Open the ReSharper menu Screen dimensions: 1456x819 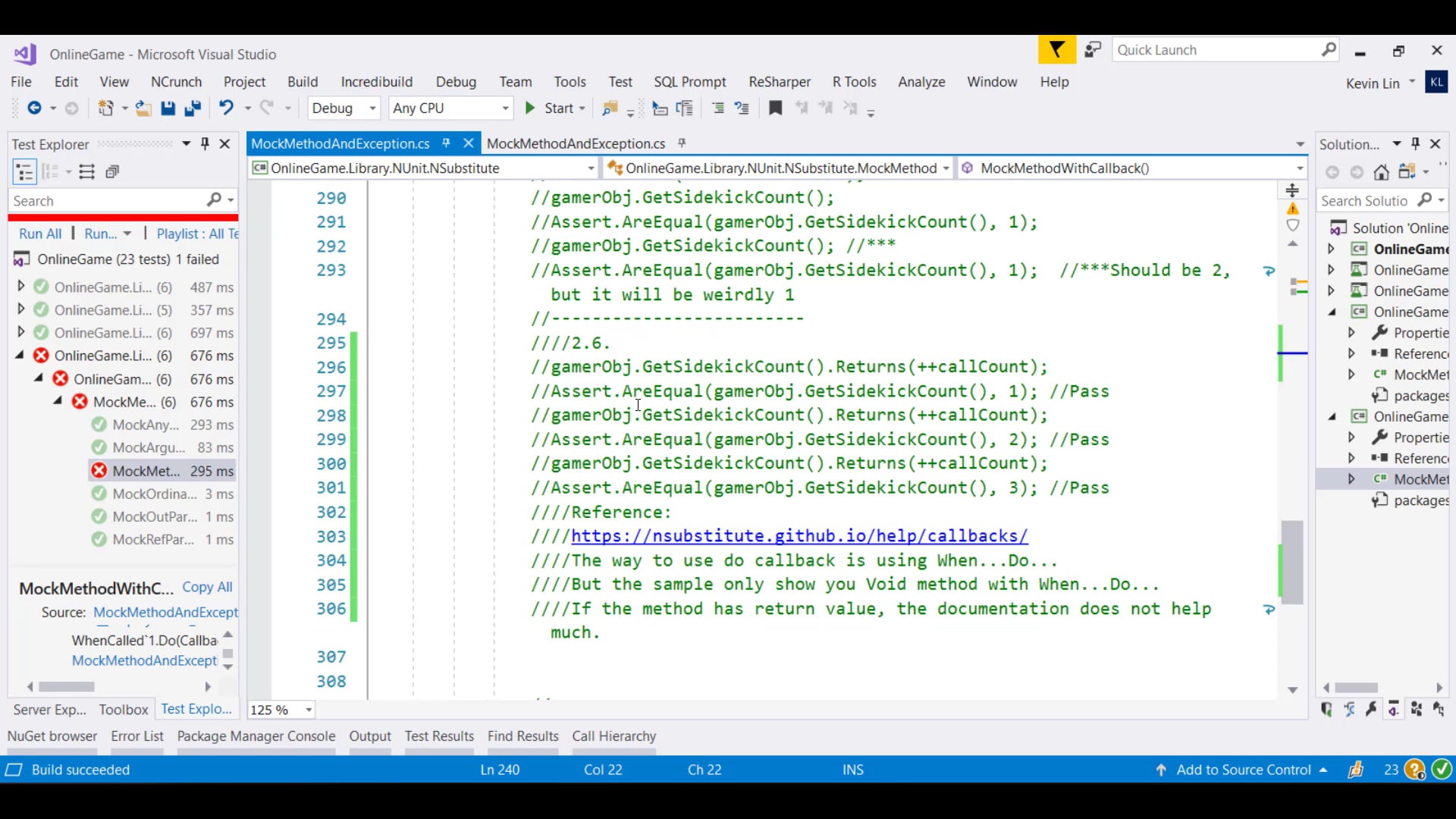[779, 82]
